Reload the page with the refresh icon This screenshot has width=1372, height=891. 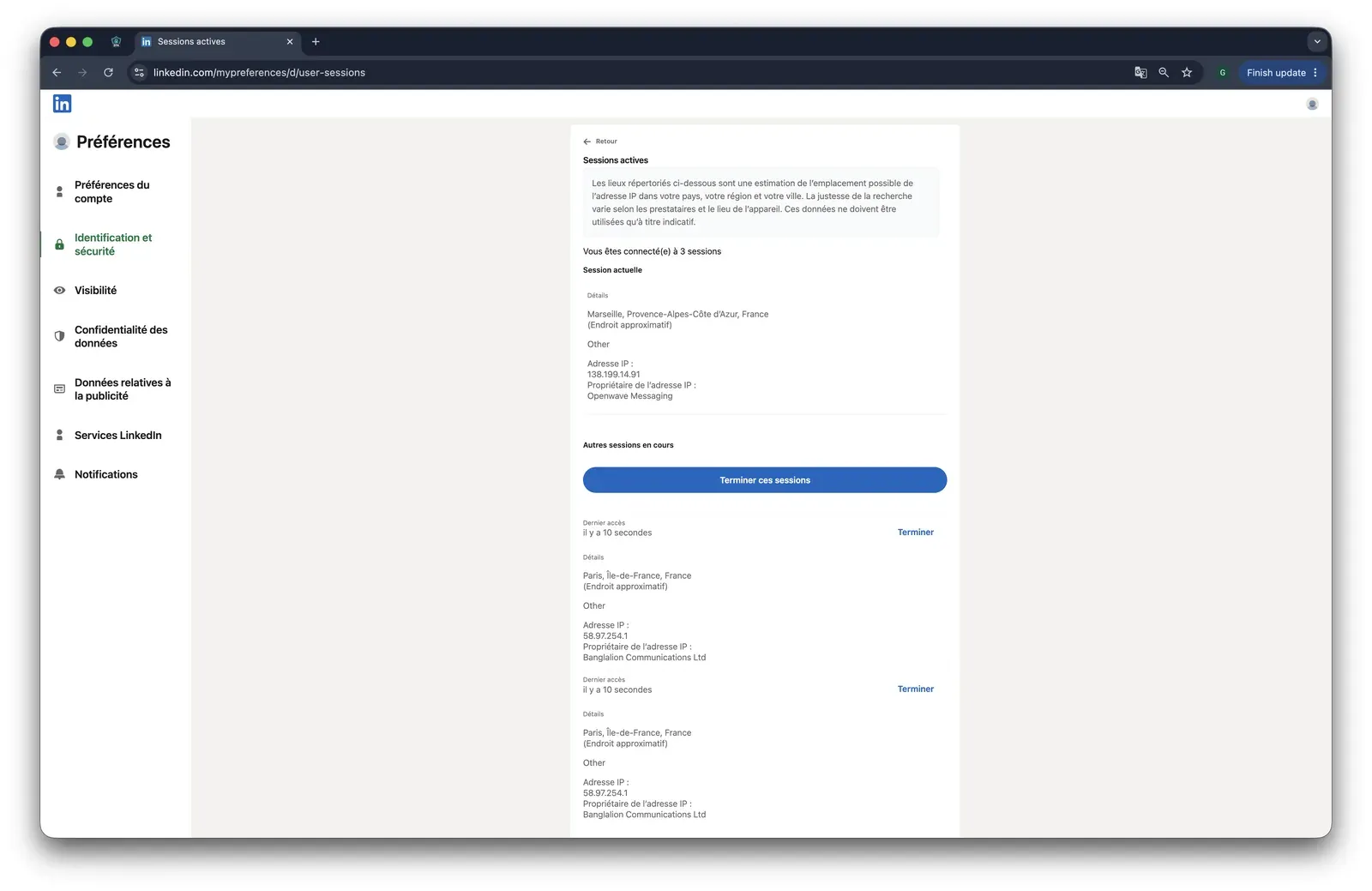coord(108,73)
